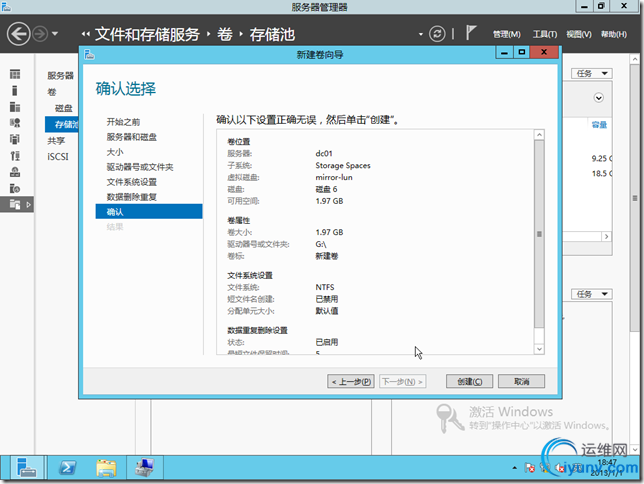Click the 上一步(P) button
Screen dimensions: 644x484
point(351,382)
